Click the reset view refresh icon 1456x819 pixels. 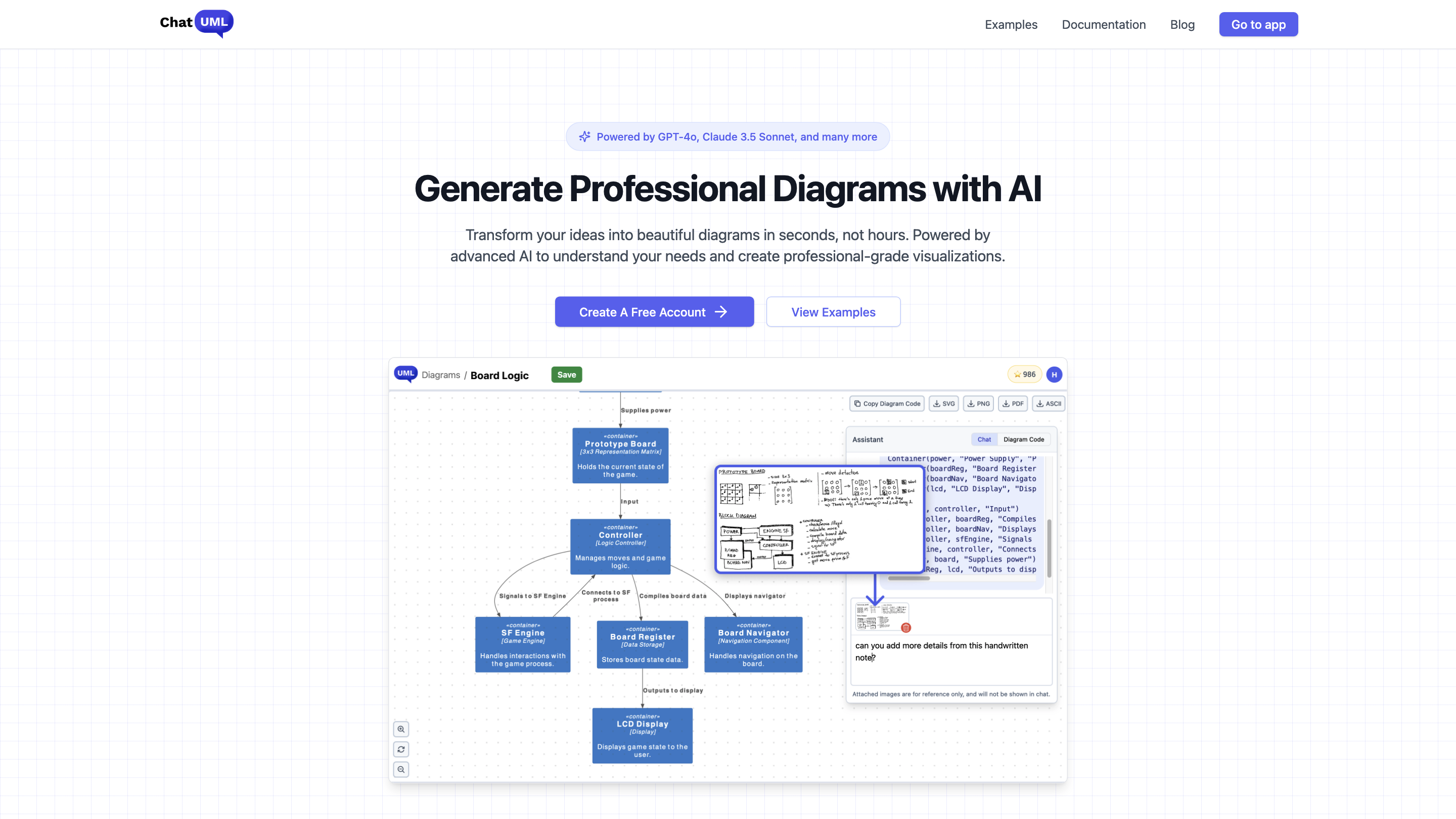point(401,749)
